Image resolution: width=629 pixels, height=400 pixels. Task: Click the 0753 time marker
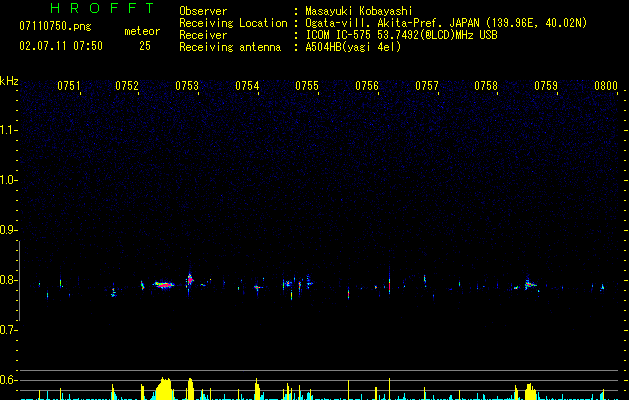click(x=187, y=86)
